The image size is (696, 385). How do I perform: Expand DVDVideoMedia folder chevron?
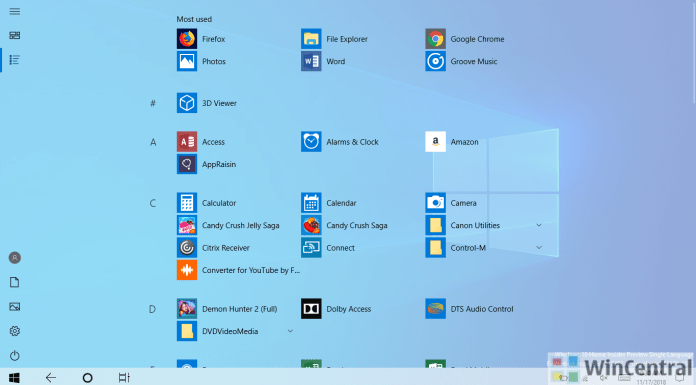[290, 331]
